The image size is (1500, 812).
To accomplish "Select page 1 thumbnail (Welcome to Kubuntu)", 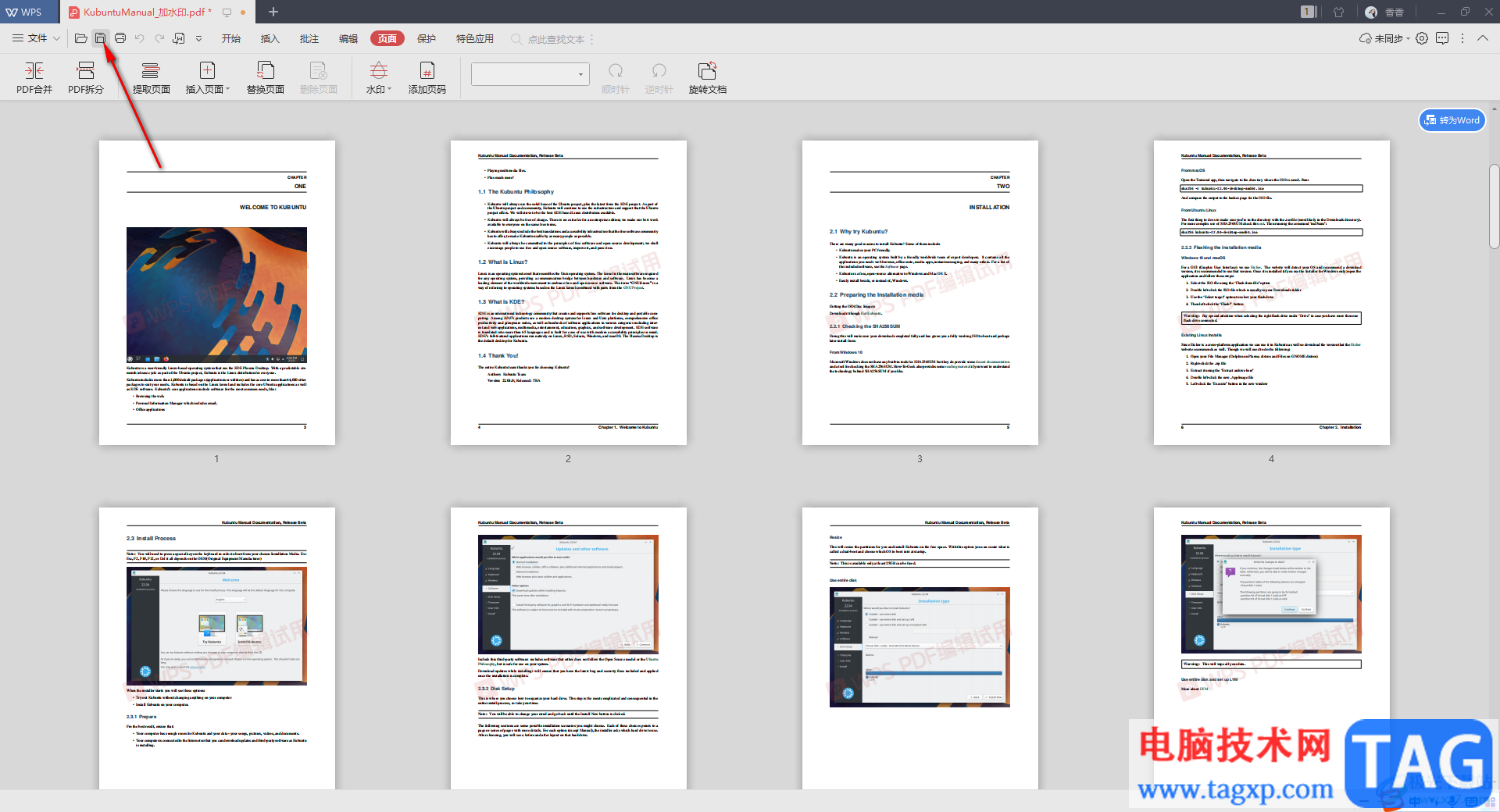I will (x=217, y=293).
